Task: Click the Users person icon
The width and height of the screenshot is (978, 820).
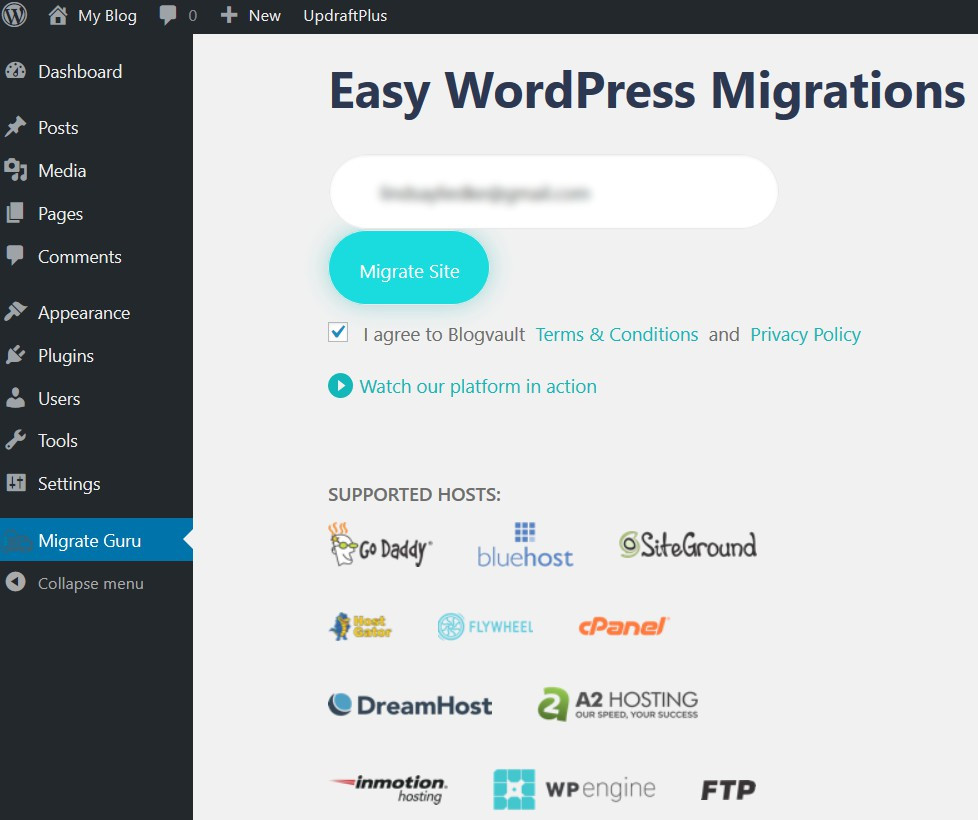Action: tap(15, 398)
